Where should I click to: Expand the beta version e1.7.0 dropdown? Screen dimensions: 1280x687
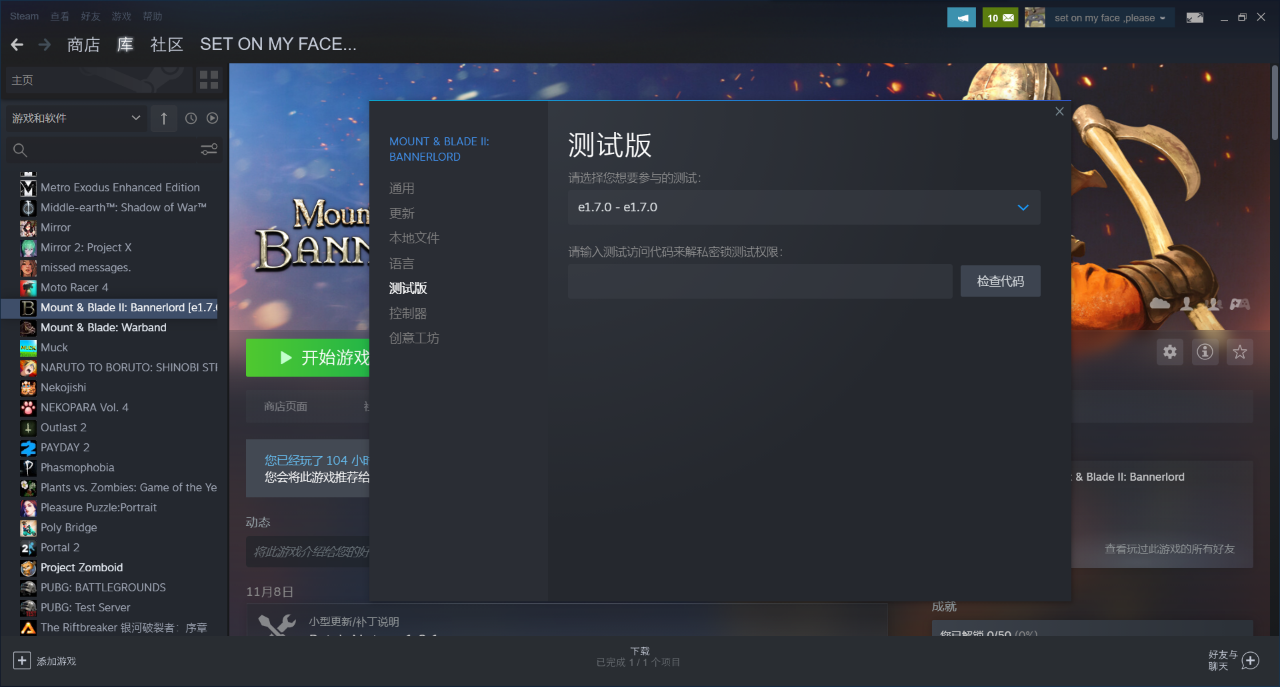tap(804, 207)
